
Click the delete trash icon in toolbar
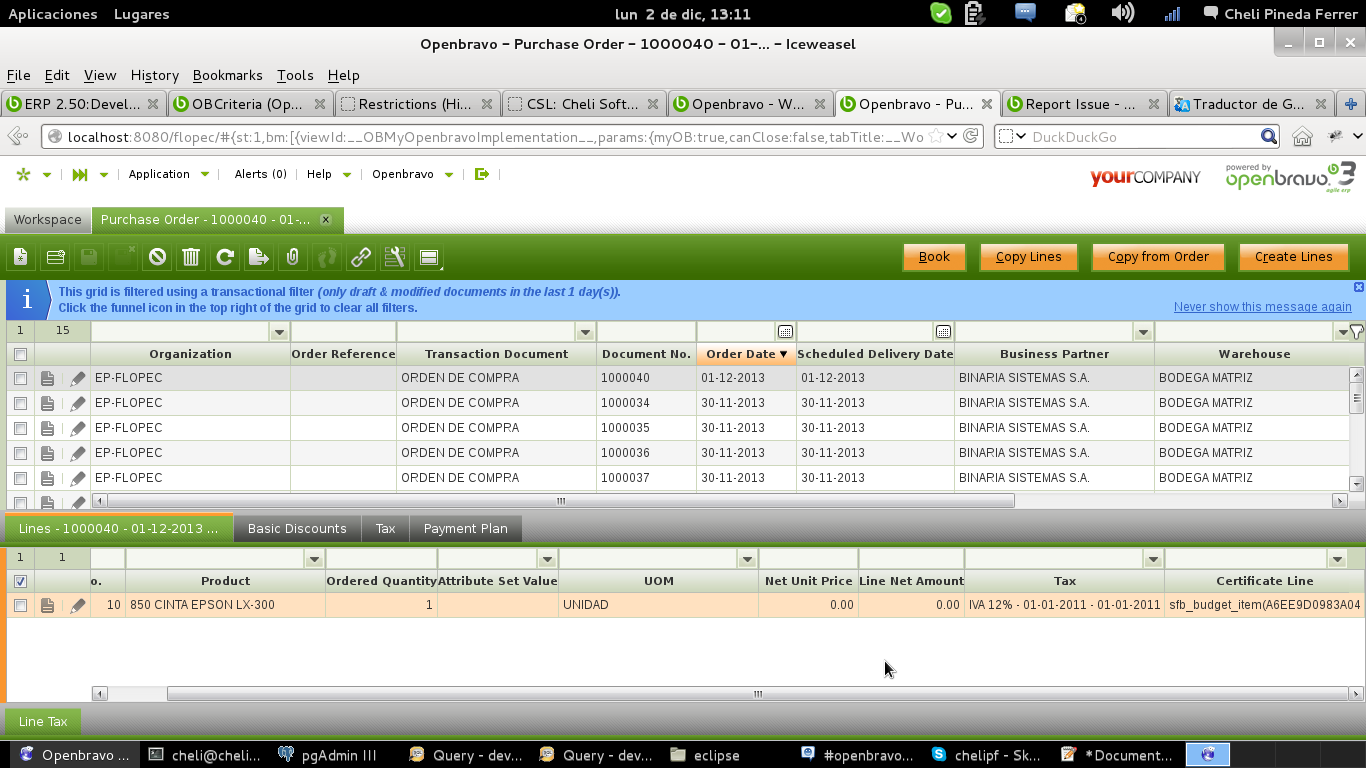tap(191, 257)
